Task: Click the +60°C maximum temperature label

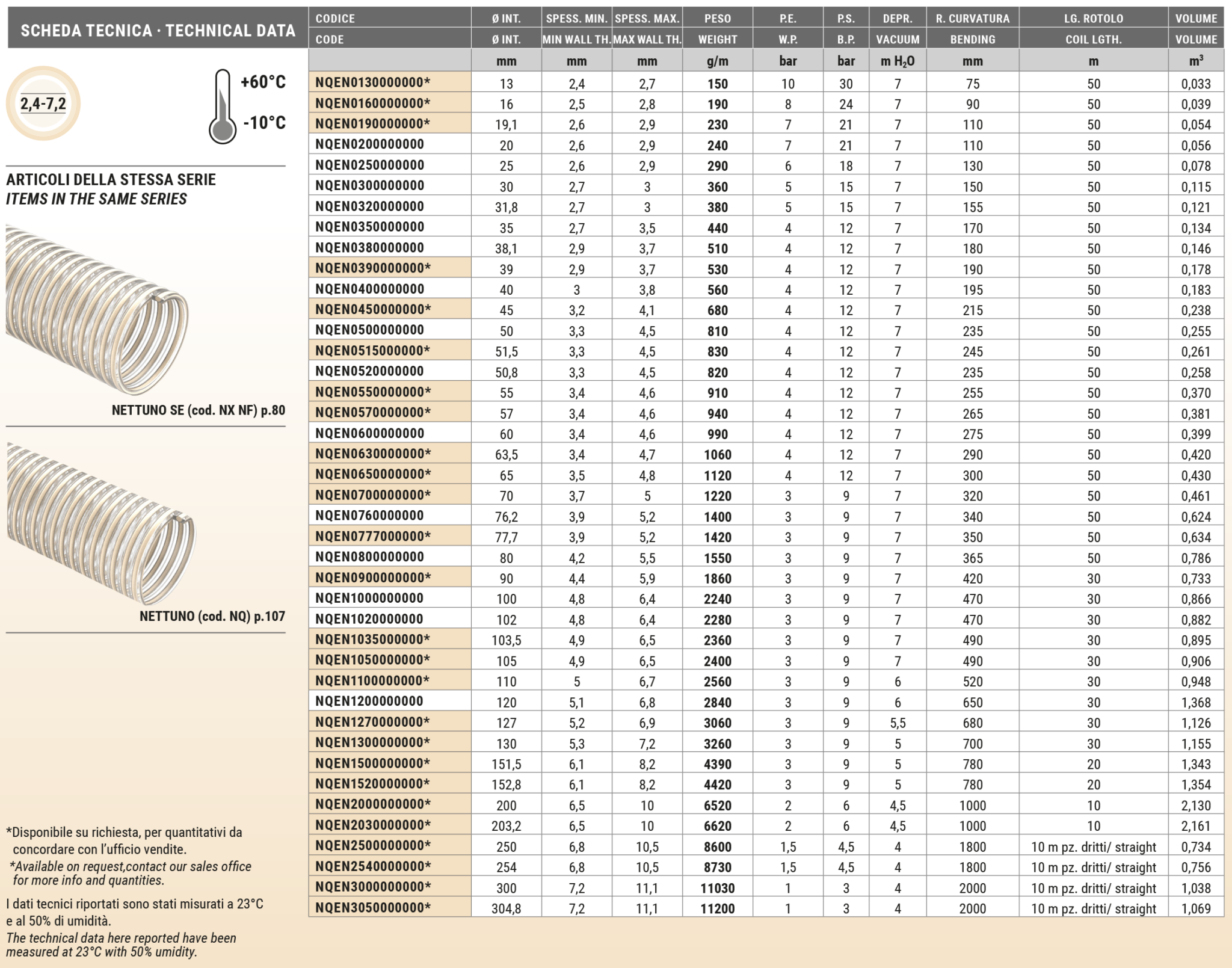Action: (x=263, y=82)
